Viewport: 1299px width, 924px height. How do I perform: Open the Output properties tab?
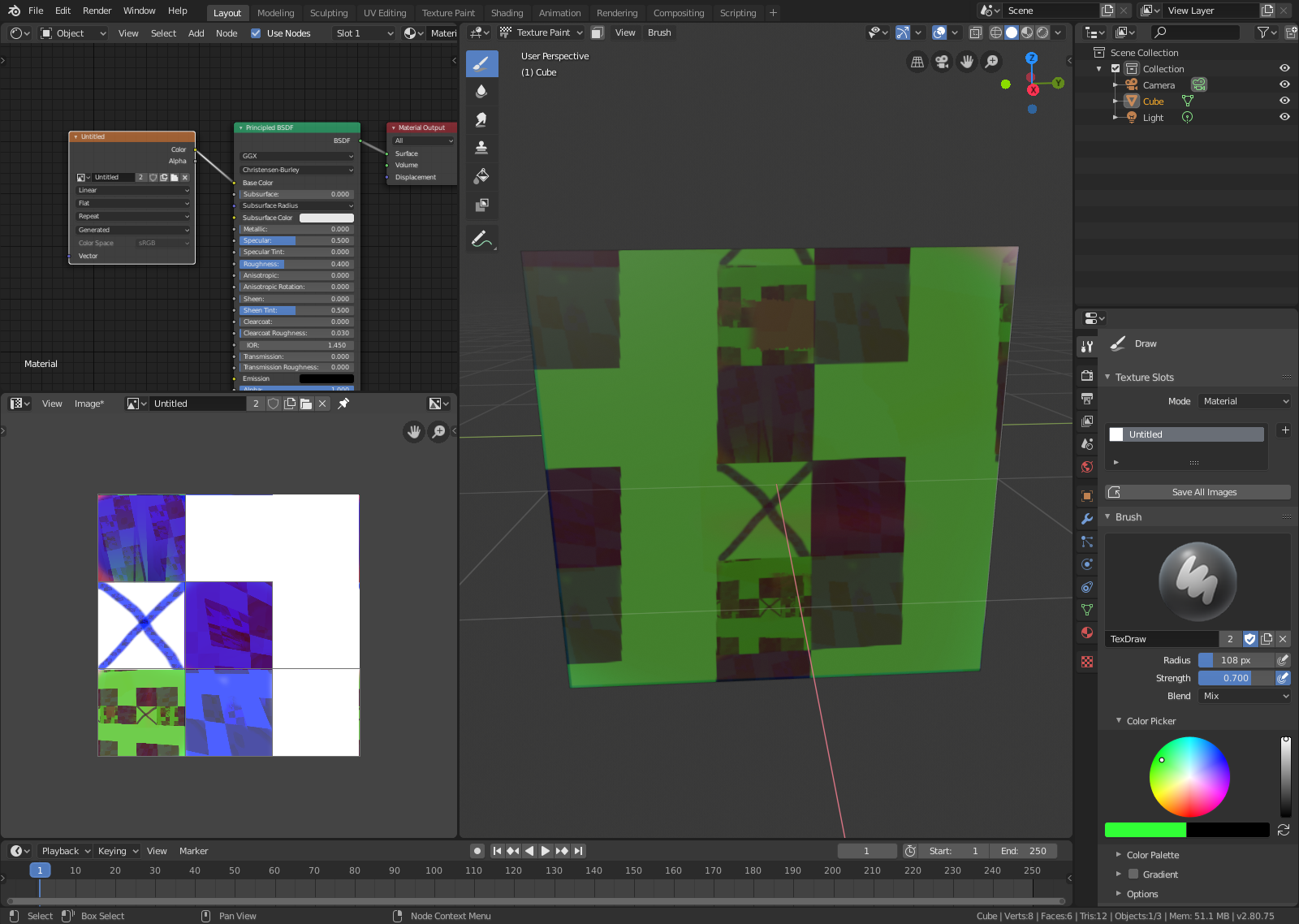pyautogui.click(x=1087, y=398)
